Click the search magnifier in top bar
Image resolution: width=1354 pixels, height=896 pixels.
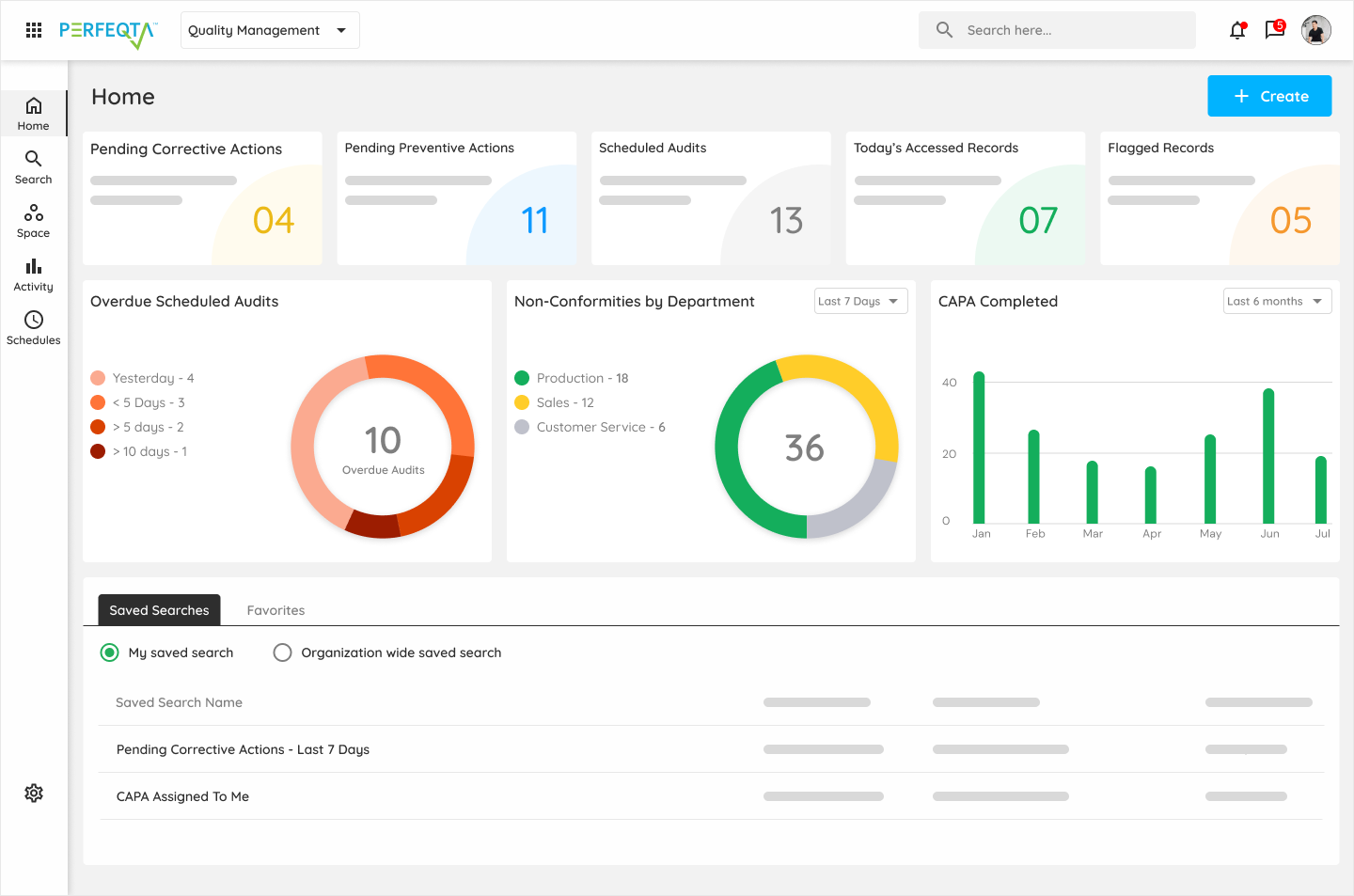pyautogui.click(x=945, y=30)
